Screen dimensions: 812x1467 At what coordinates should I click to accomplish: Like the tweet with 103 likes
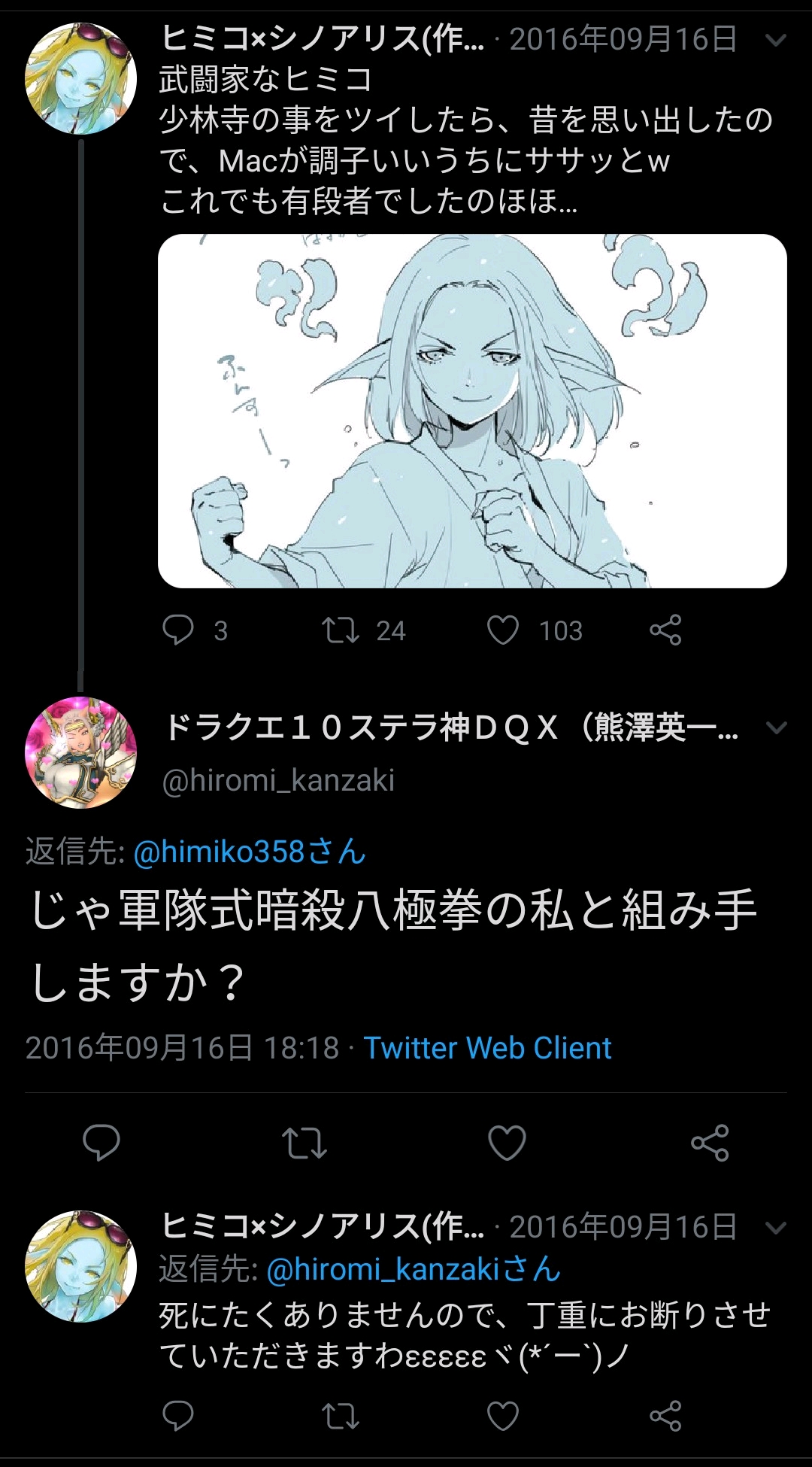(x=503, y=630)
